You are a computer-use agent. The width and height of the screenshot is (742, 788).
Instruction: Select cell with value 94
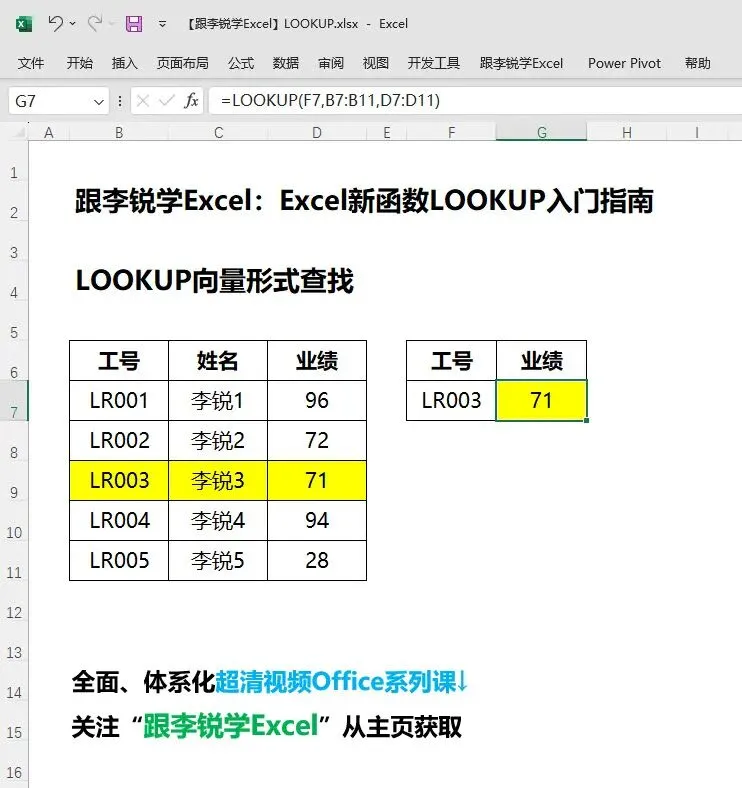[317, 520]
